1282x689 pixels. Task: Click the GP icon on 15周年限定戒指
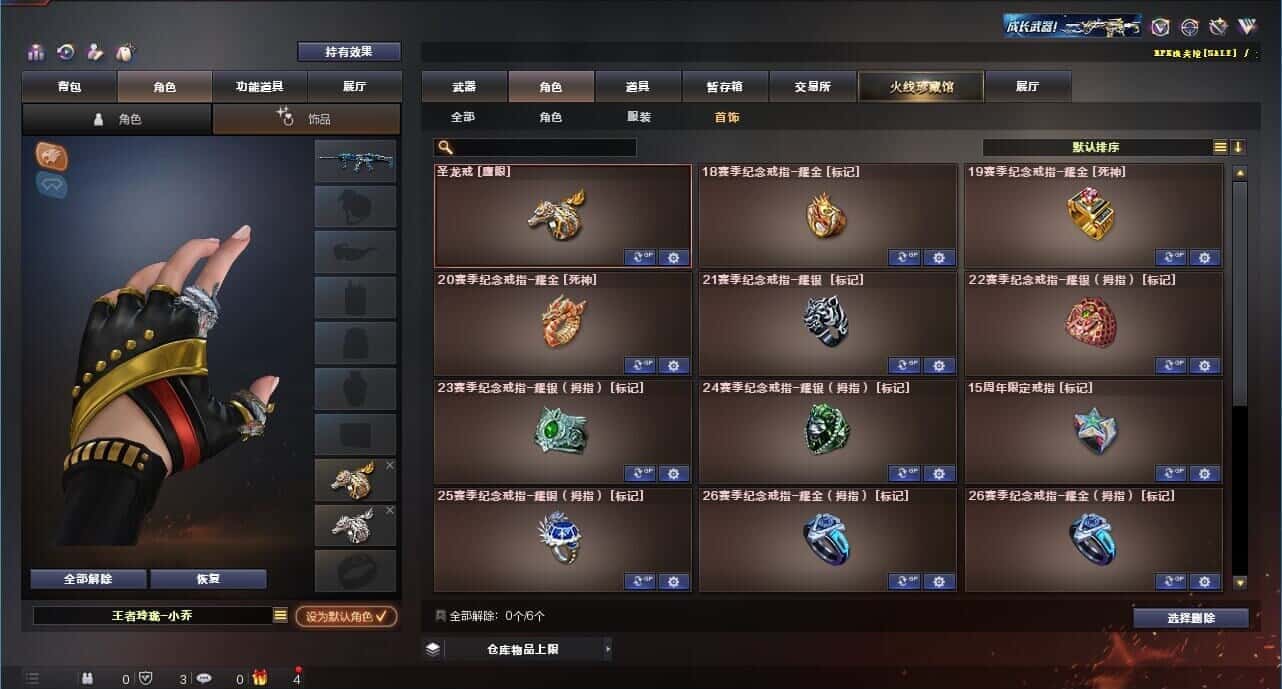click(1171, 473)
